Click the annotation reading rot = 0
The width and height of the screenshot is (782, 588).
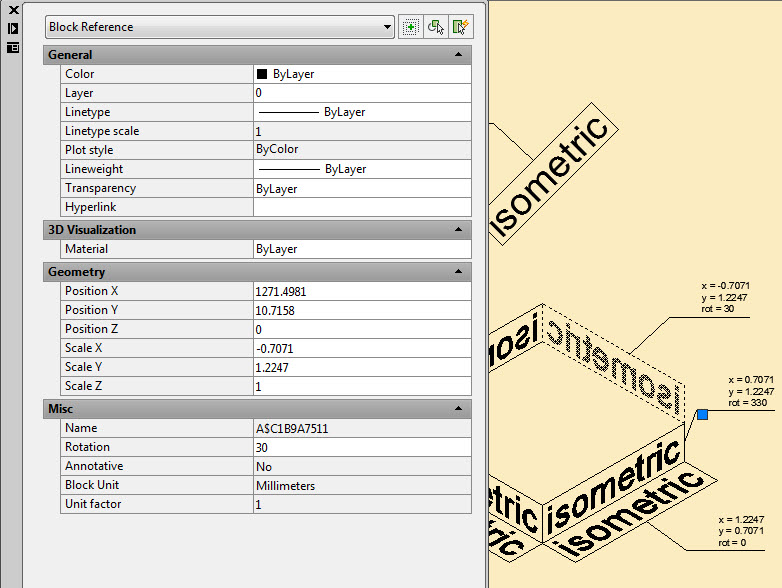click(x=732, y=543)
